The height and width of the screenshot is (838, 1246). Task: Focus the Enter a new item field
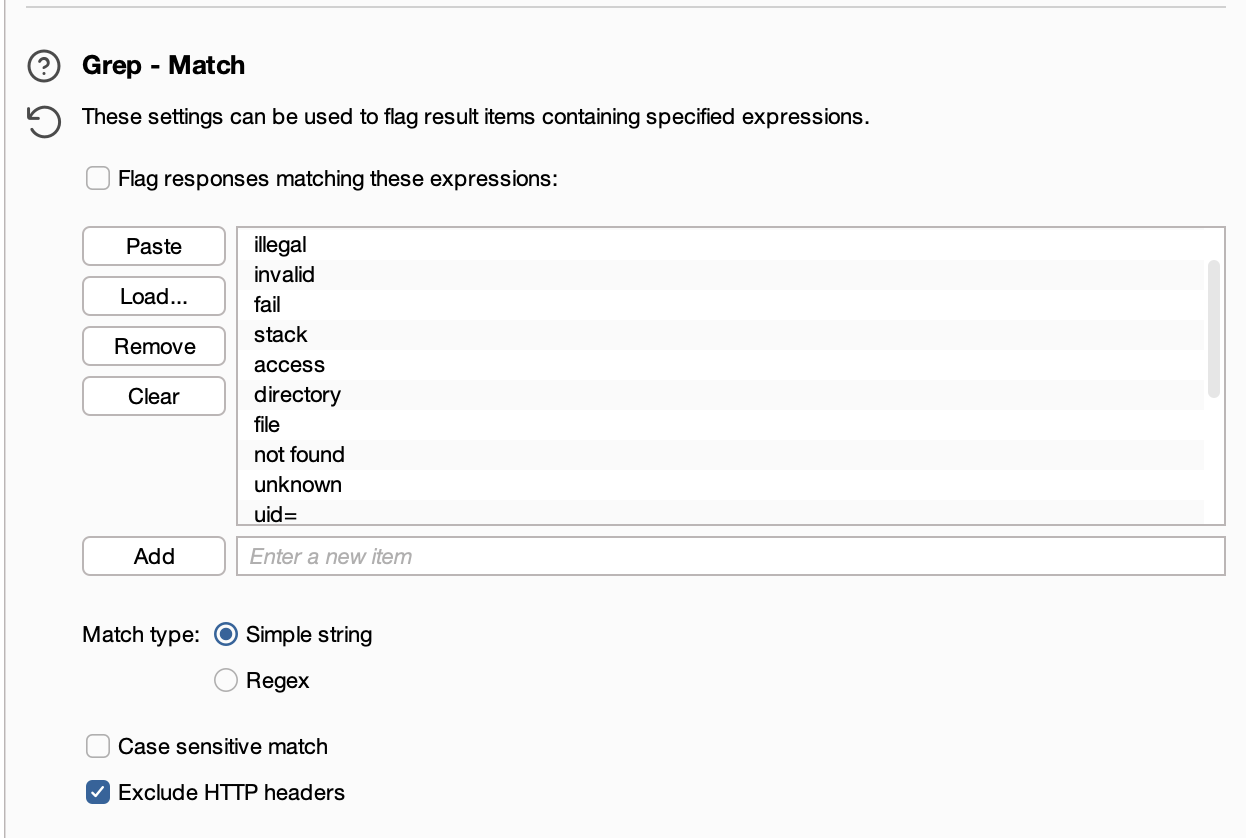(x=730, y=557)
